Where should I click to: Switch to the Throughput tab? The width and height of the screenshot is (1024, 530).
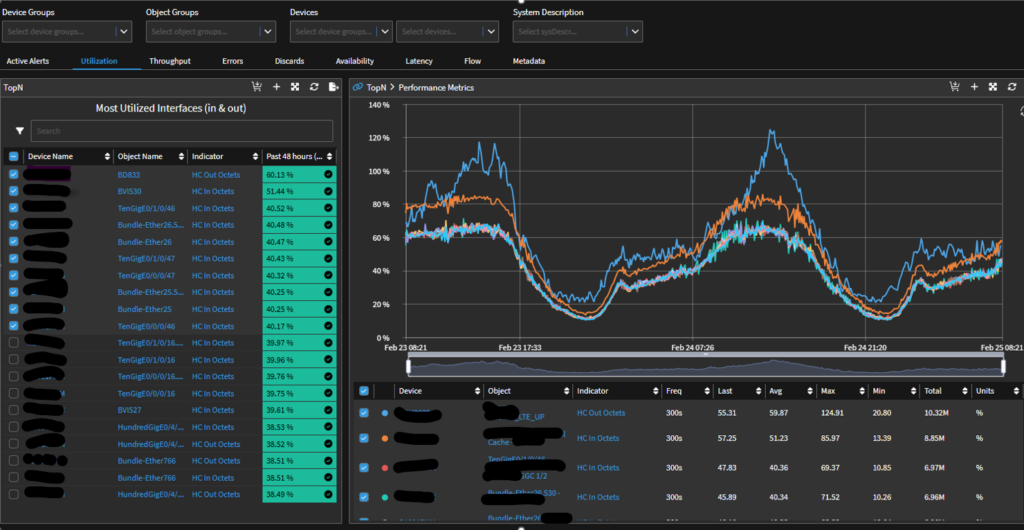[170, 61]
